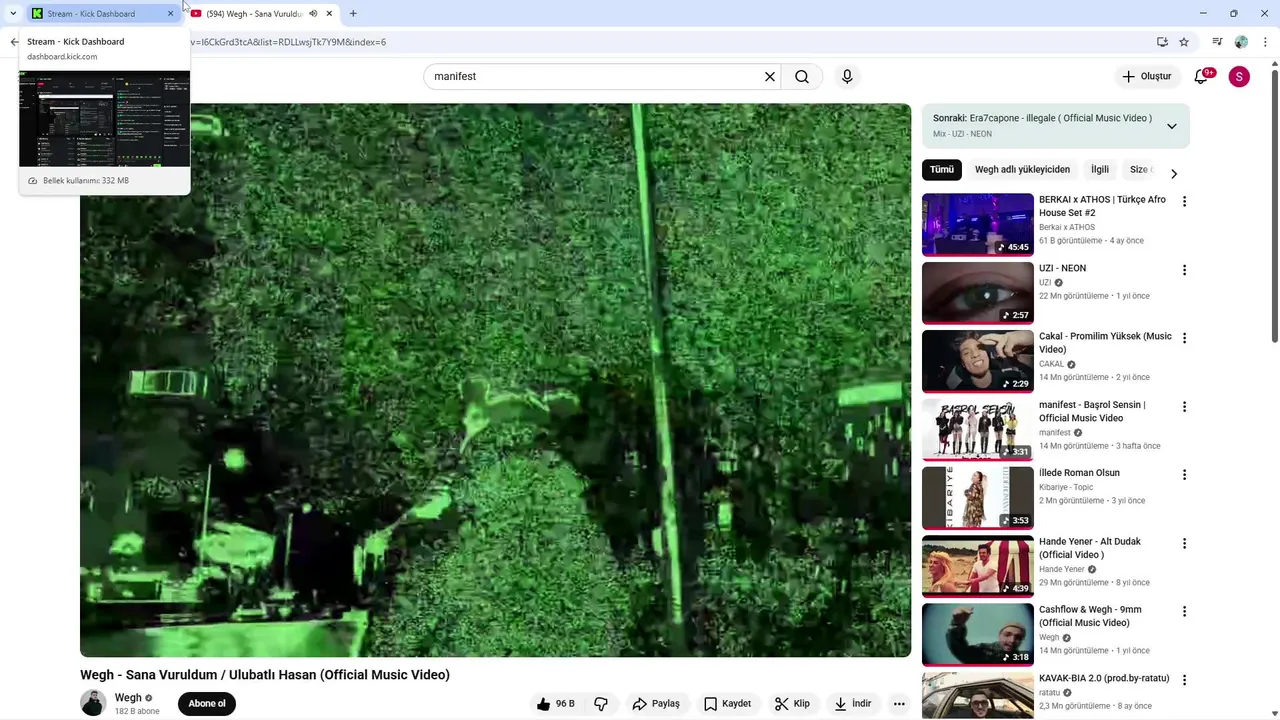
Task: Click in the search field containing manifest
Action: [x=595, y=77]
